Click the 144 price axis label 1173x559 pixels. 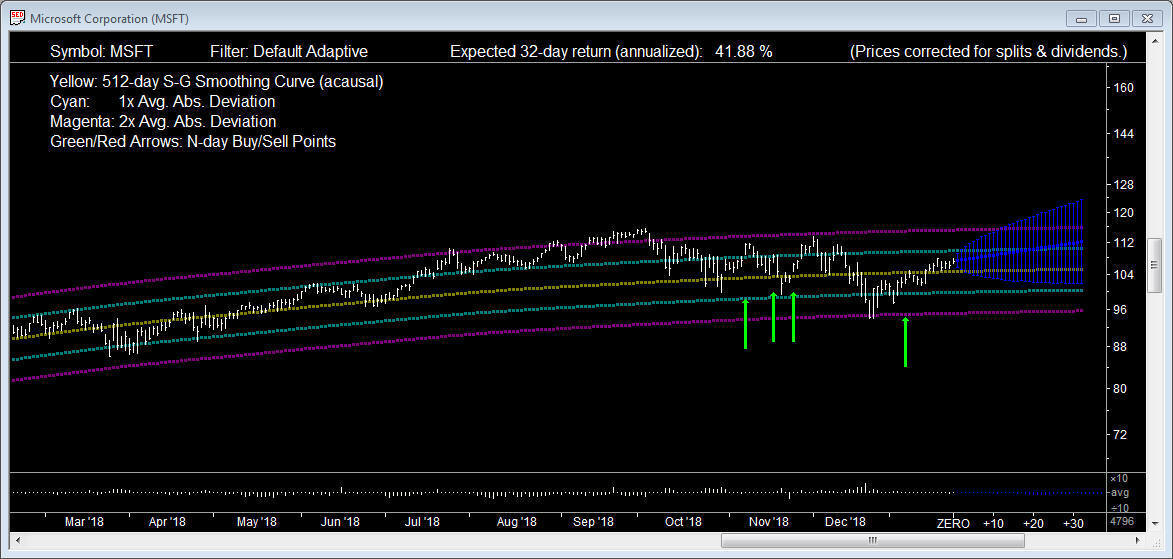click(x=1124, y=133)
